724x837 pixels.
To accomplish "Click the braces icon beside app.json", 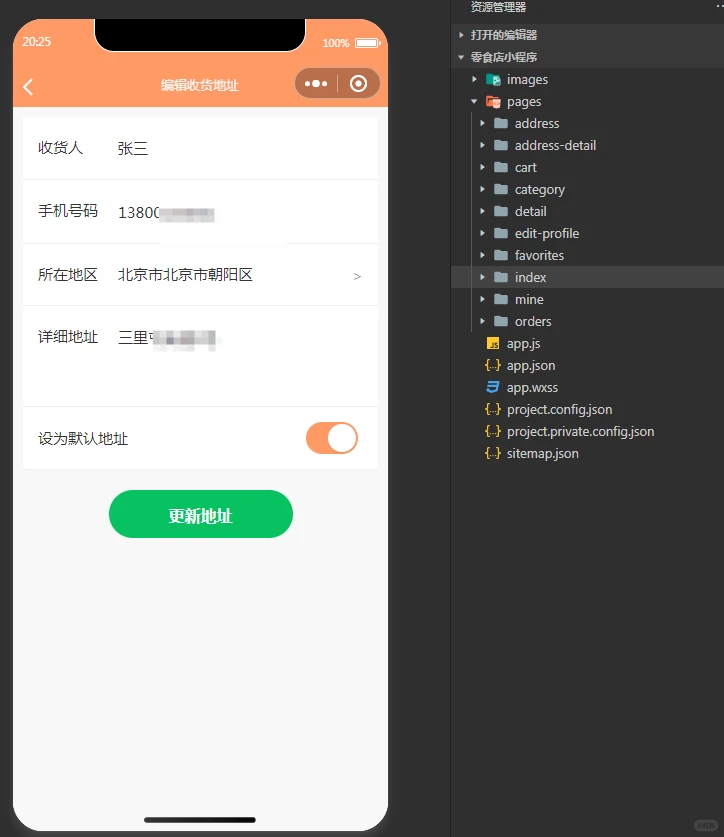I will (x=493, y=365).
